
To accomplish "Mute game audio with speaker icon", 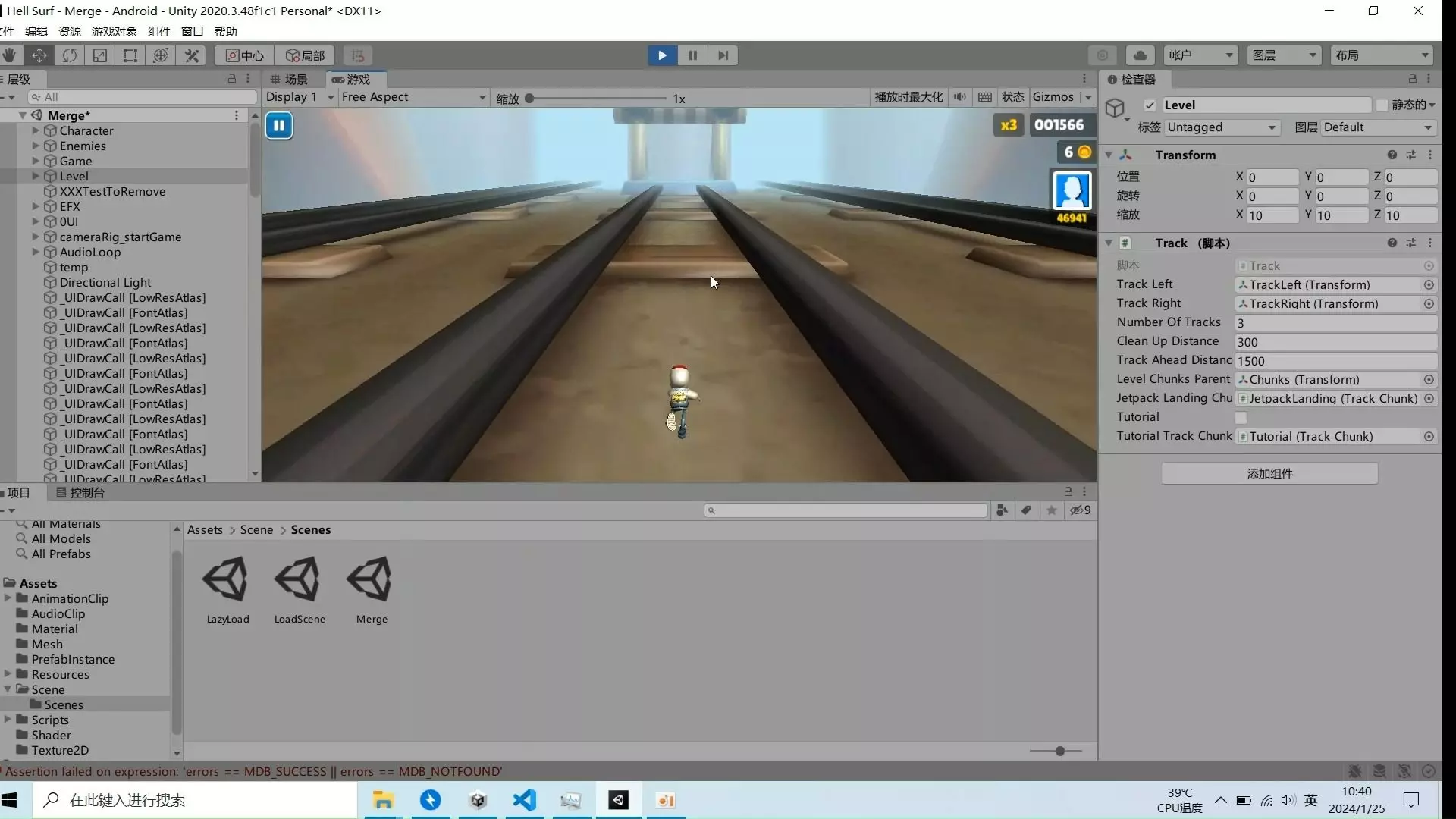I will (x=960, y=97).
